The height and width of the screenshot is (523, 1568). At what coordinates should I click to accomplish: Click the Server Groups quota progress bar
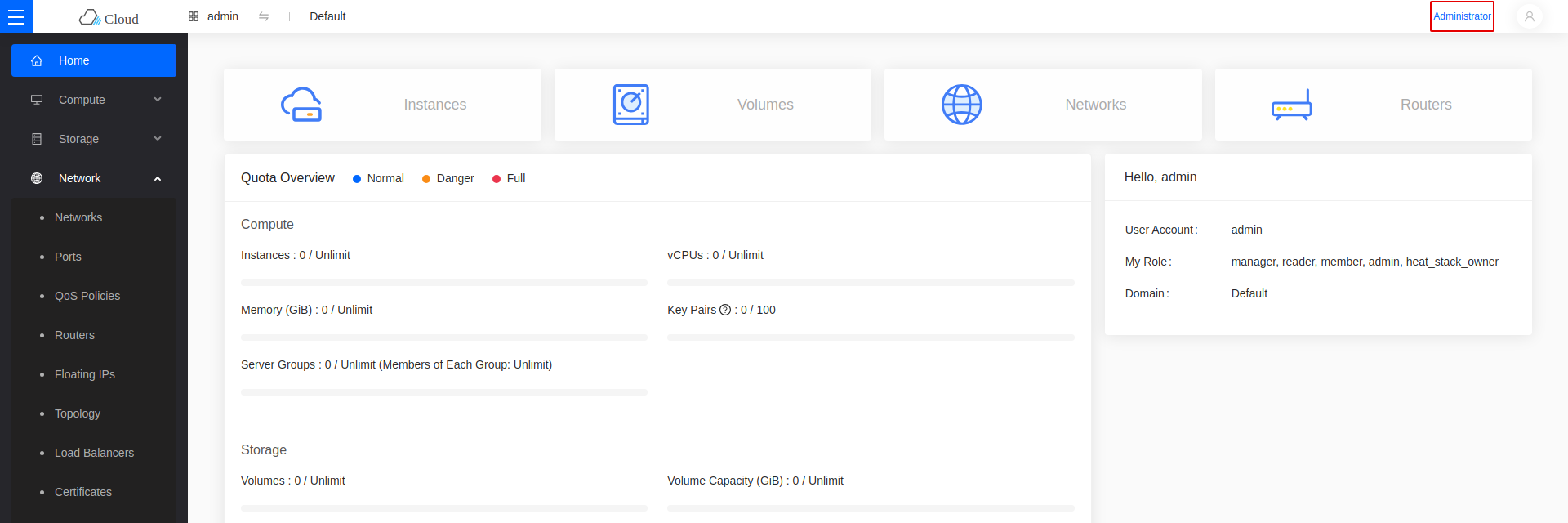click(x=444, y=392)
